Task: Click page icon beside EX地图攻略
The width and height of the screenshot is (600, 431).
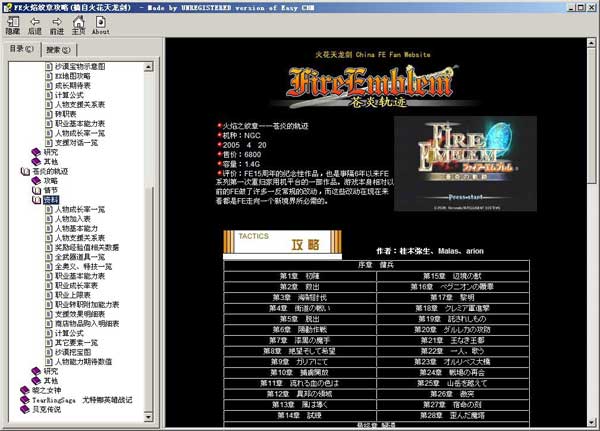Action: click(49, 76)
